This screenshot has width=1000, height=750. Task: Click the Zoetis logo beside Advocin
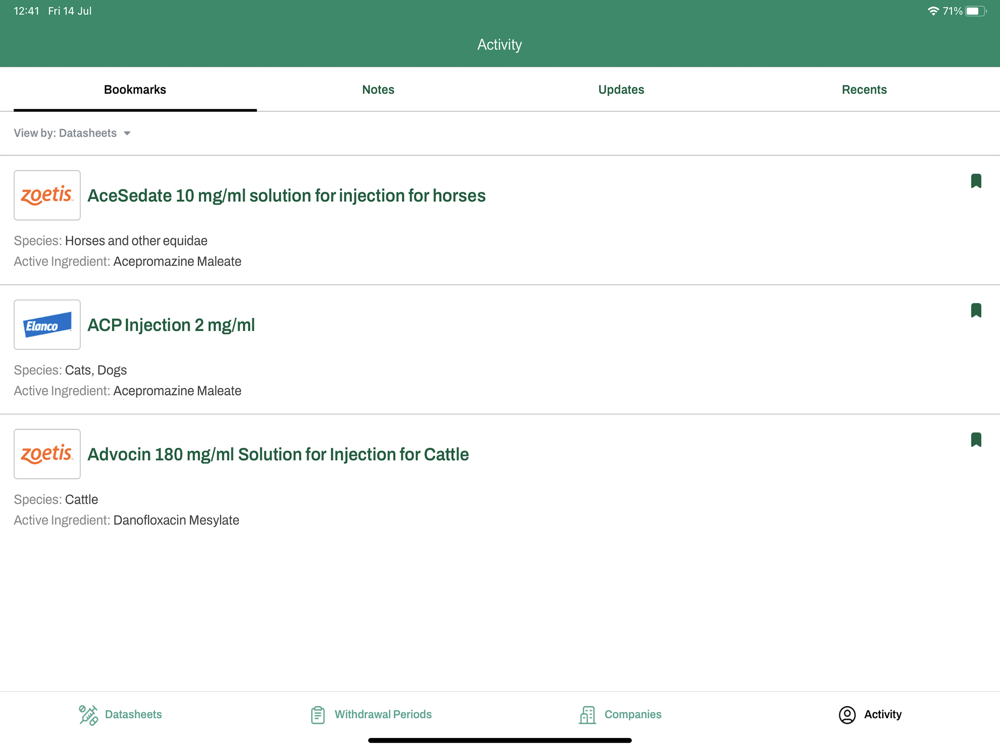click(47, 454)
